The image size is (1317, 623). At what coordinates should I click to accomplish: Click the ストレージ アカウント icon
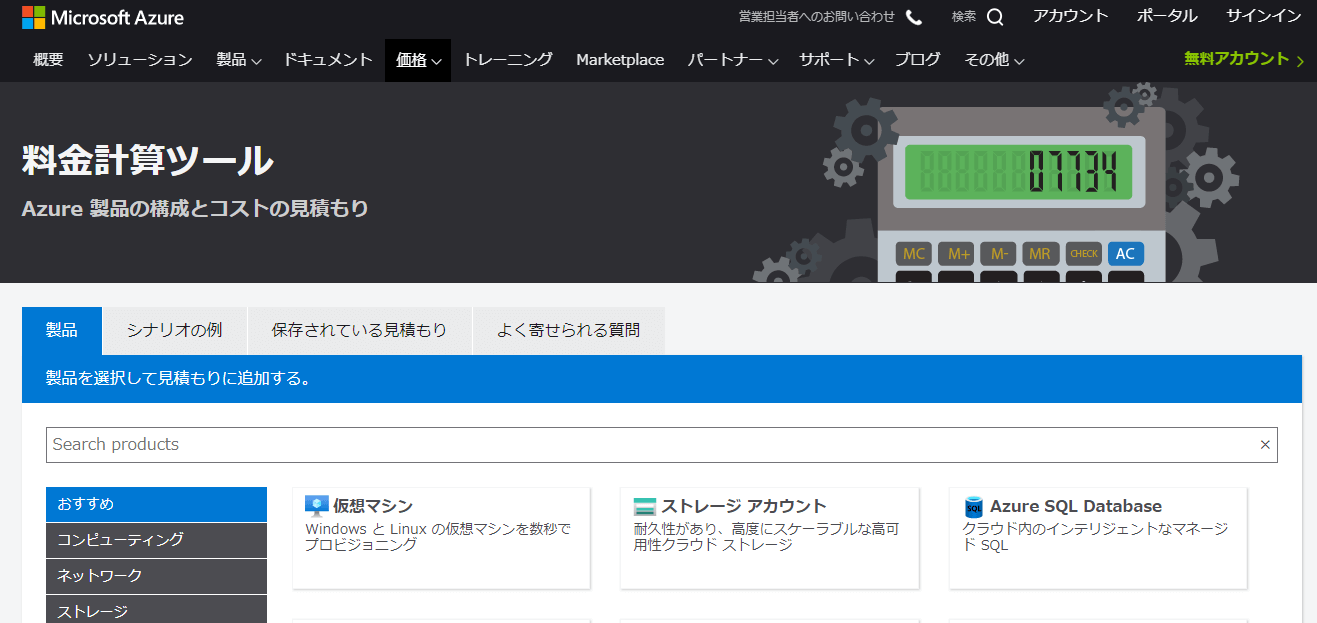point(645,506)
